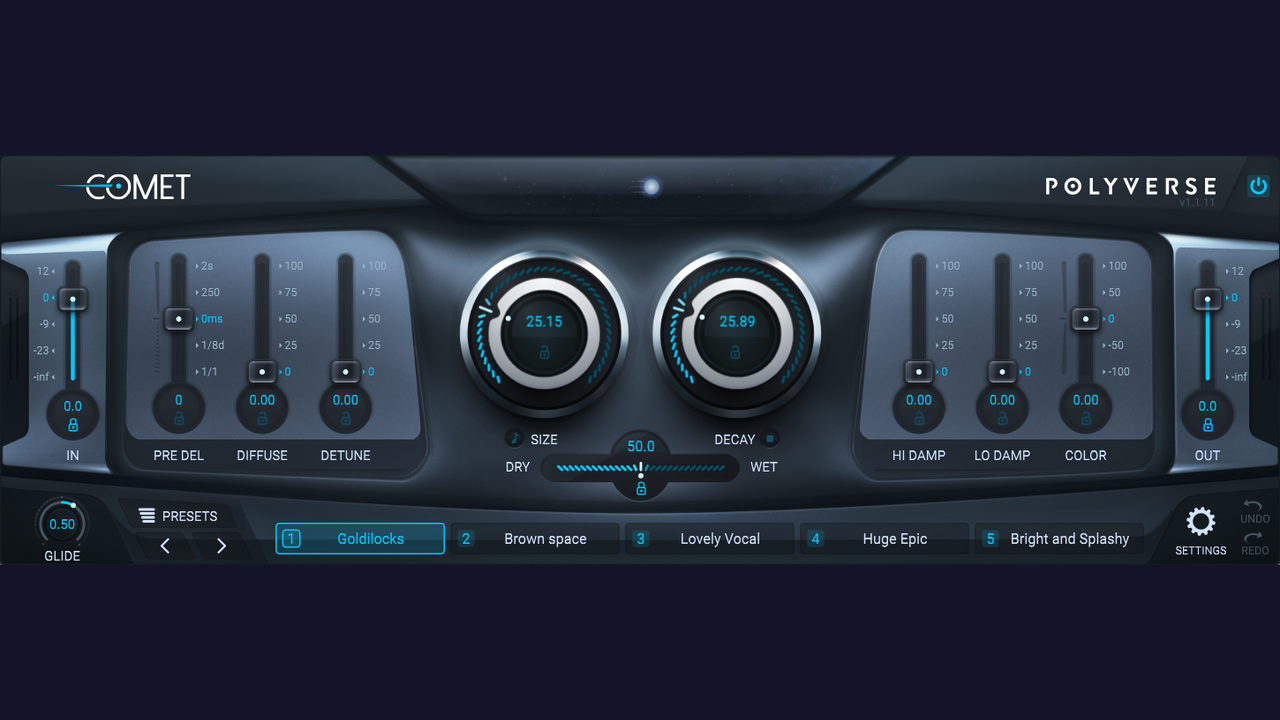Select preset slot 4 Huge Epic
1280x720 pixels.
(x=885, y=538)
